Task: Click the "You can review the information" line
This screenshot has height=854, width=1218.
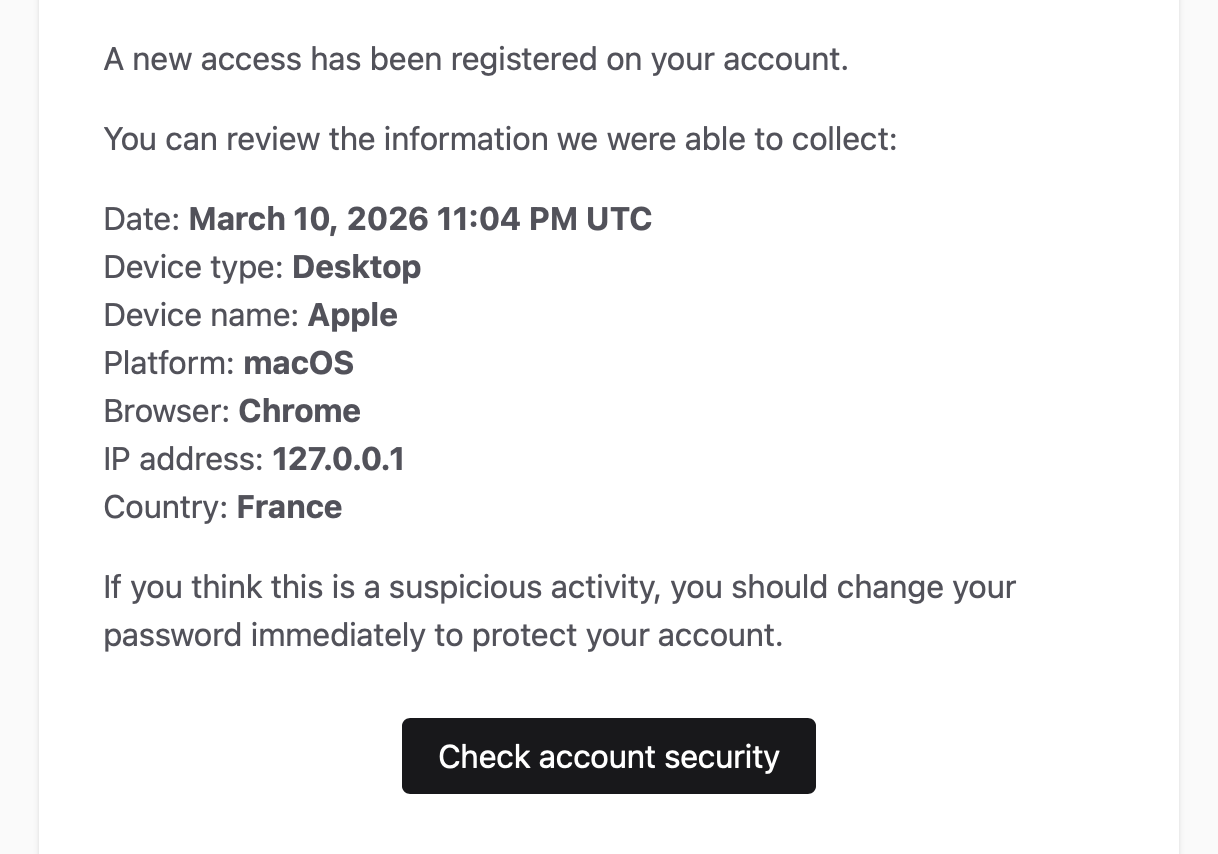Action: [x=500, y=139]
